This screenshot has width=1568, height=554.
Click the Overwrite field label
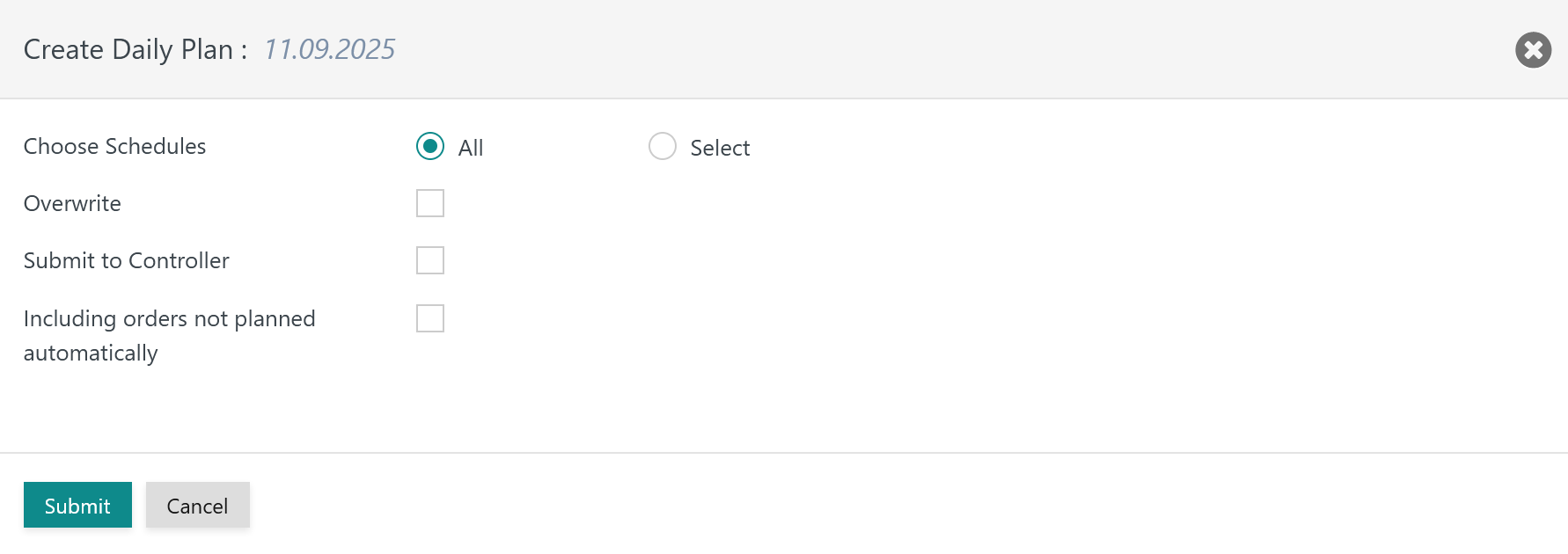(72, 203)
